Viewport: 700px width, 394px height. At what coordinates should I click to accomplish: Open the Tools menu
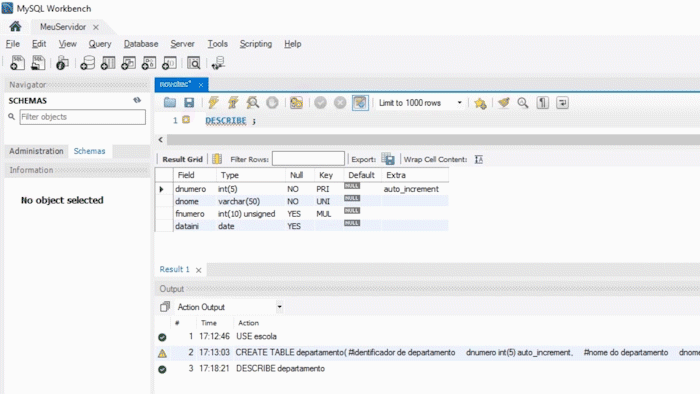(217, 44)
